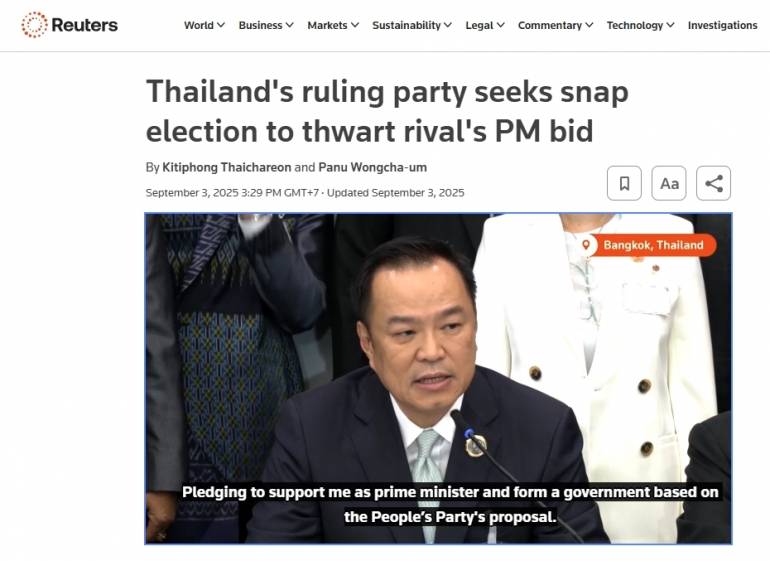The height and width of the screenshot is (561, 770).
Task: Open the Commentary menu chevron
Action: (x=589, y=25)
